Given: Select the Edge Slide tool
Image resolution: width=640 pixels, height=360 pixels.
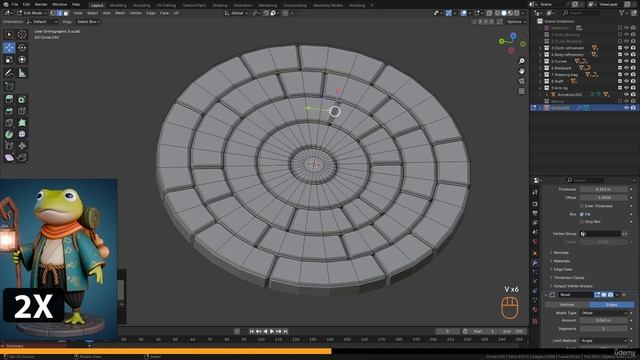Looking at the screenshot, I should 9,146.
